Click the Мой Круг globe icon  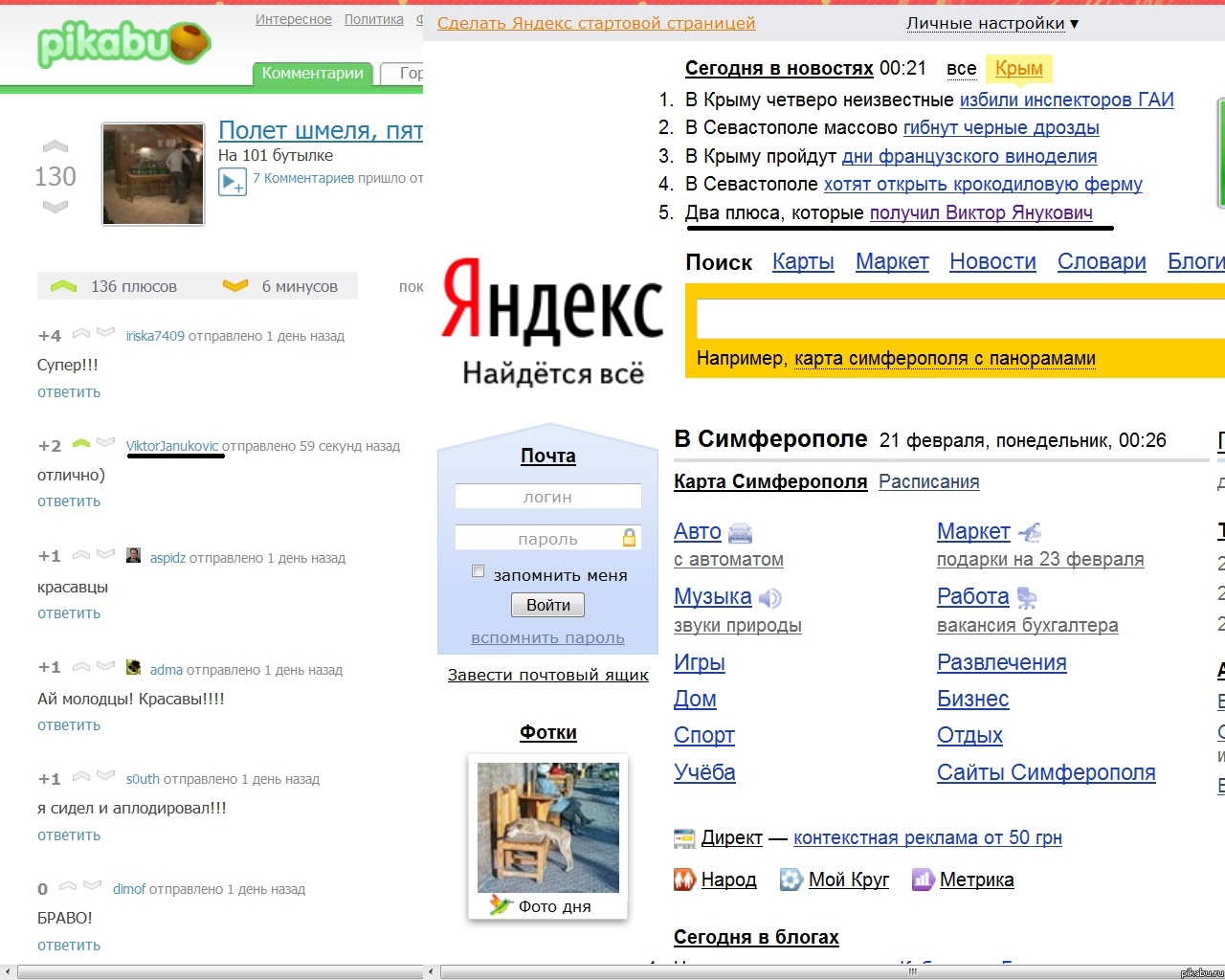click(788, 880)
